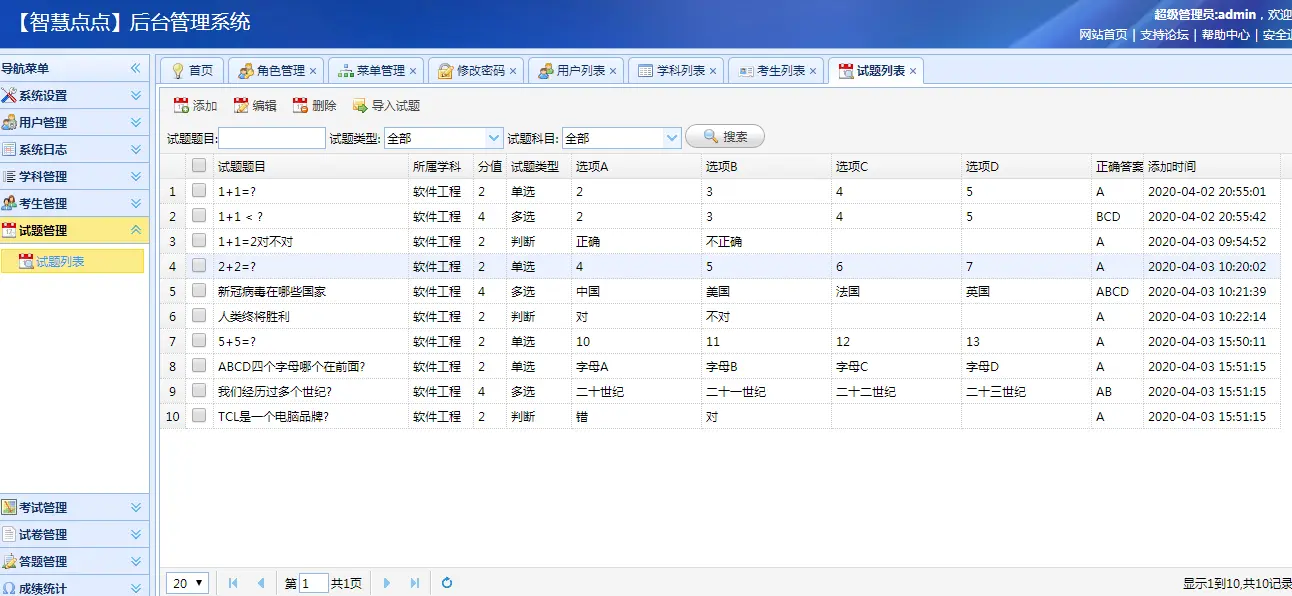Collapse the 试题管理 menu section
The image size is (1292, 596).
[x=136, y=230]
